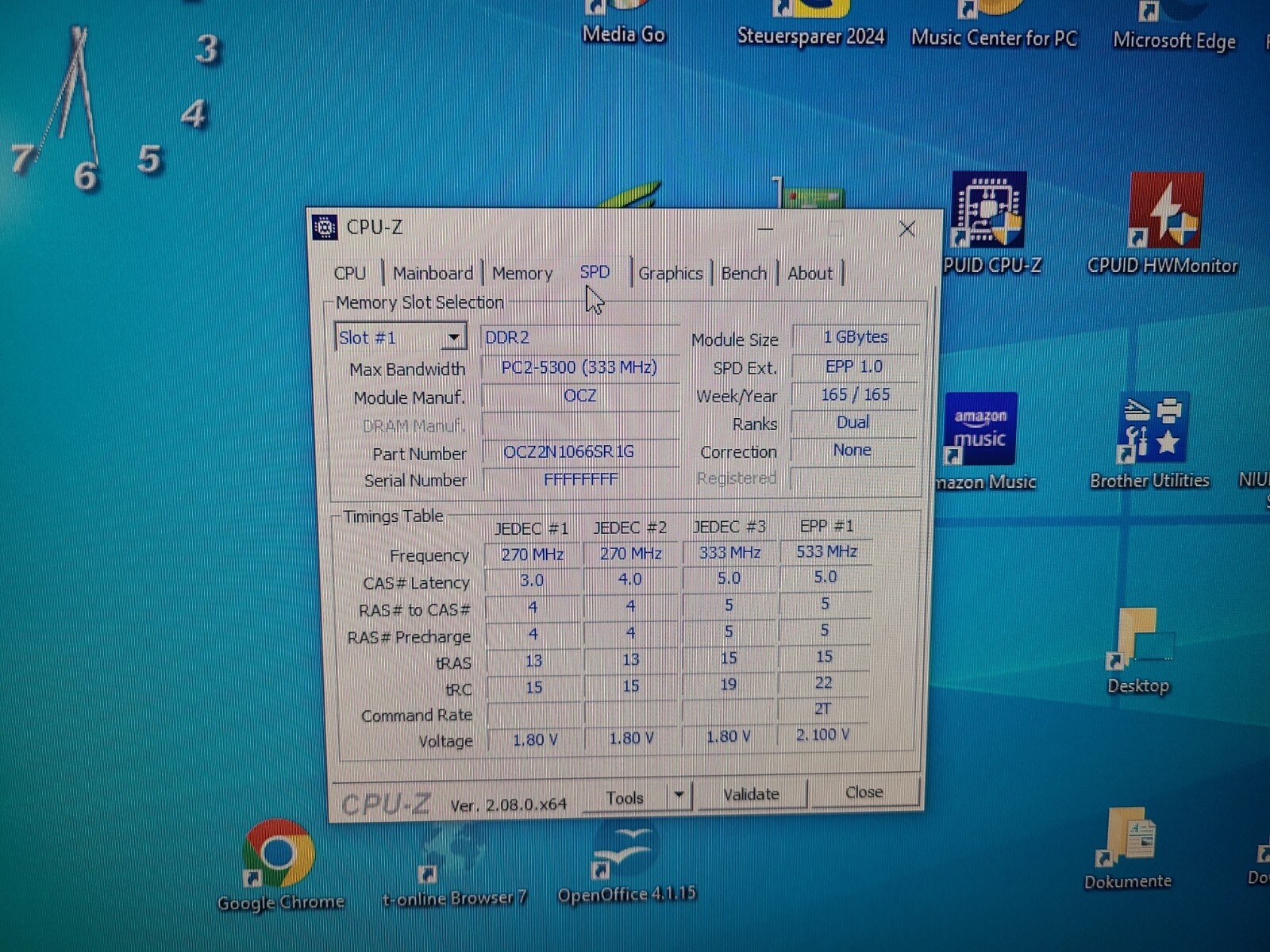This screenshot has width=1270, height=952.
Task: Switch to the Mainboard tab
Action: click(433, 273)
